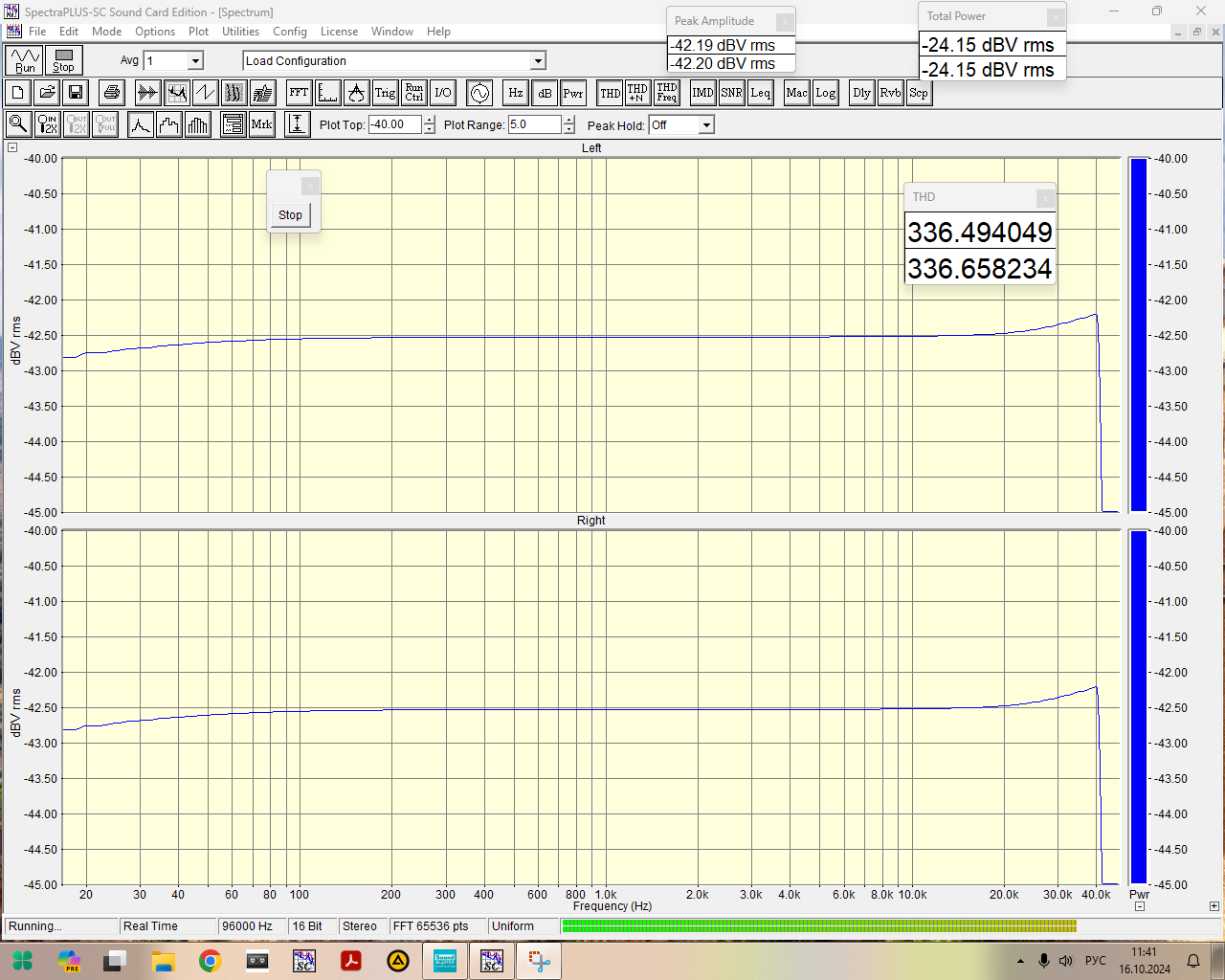The image size is (1225, 980).
Task: Select the spectrogram view icon
Action: (x=234, y=93)
